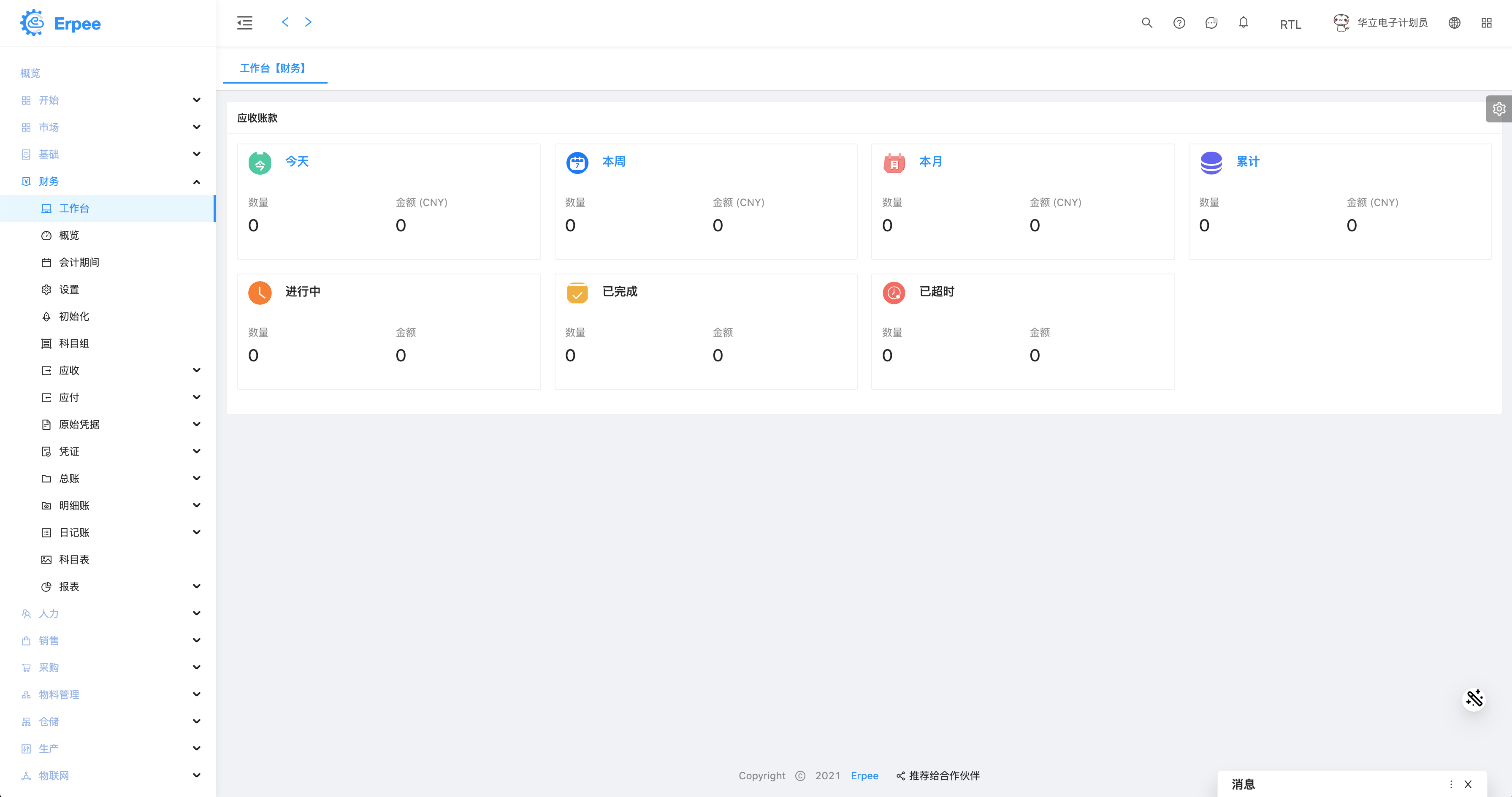Open the help question mark icon
Screen dimensions: 1512x797
pyautogui.click(x=1179, y=23)
